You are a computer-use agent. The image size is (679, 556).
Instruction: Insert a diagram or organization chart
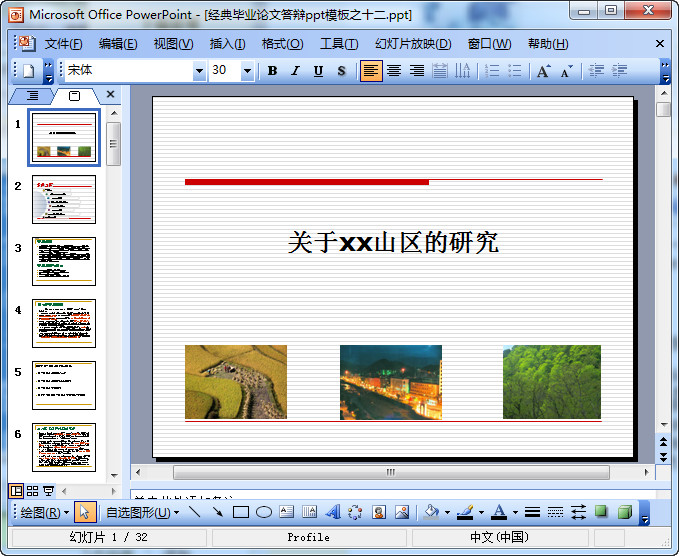pos(356,512)
